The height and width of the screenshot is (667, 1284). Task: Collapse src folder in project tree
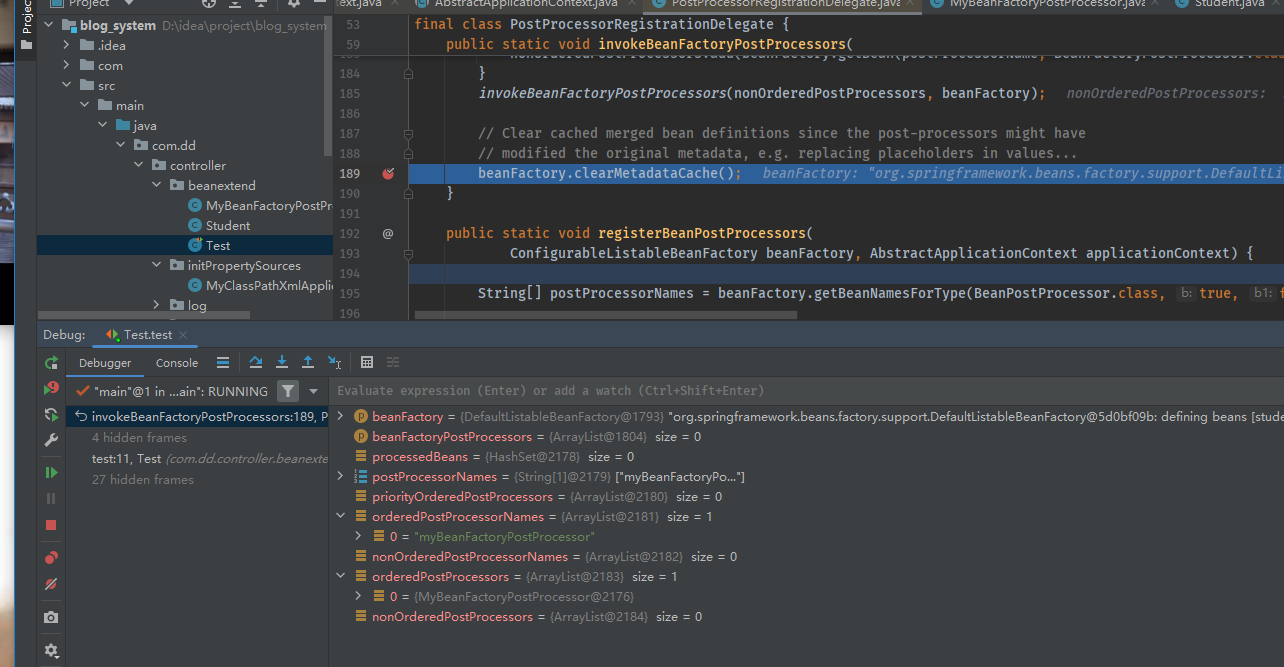[66, 85]
